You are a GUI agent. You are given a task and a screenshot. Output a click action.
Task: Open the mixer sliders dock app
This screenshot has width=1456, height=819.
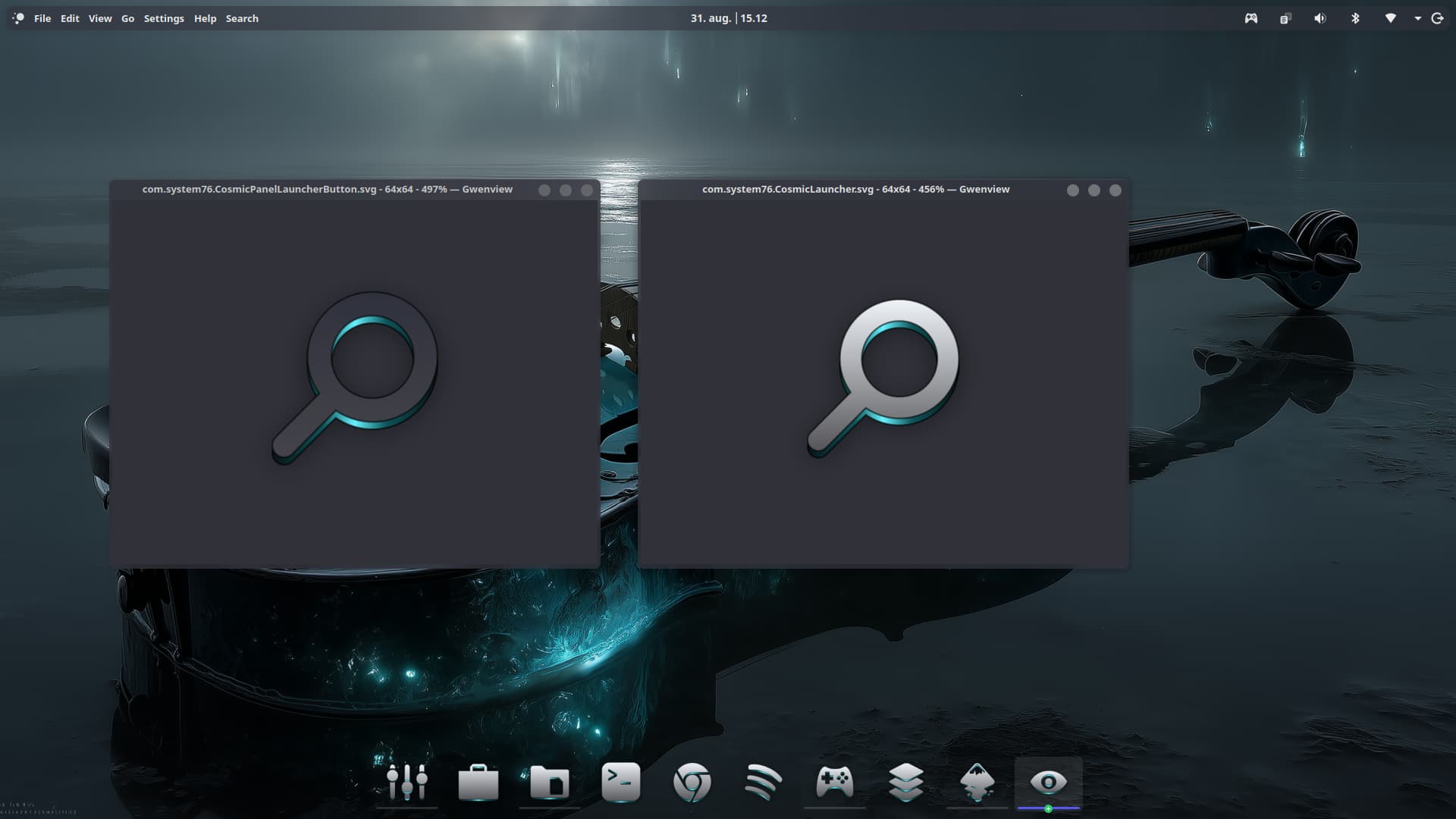[407, 782]
